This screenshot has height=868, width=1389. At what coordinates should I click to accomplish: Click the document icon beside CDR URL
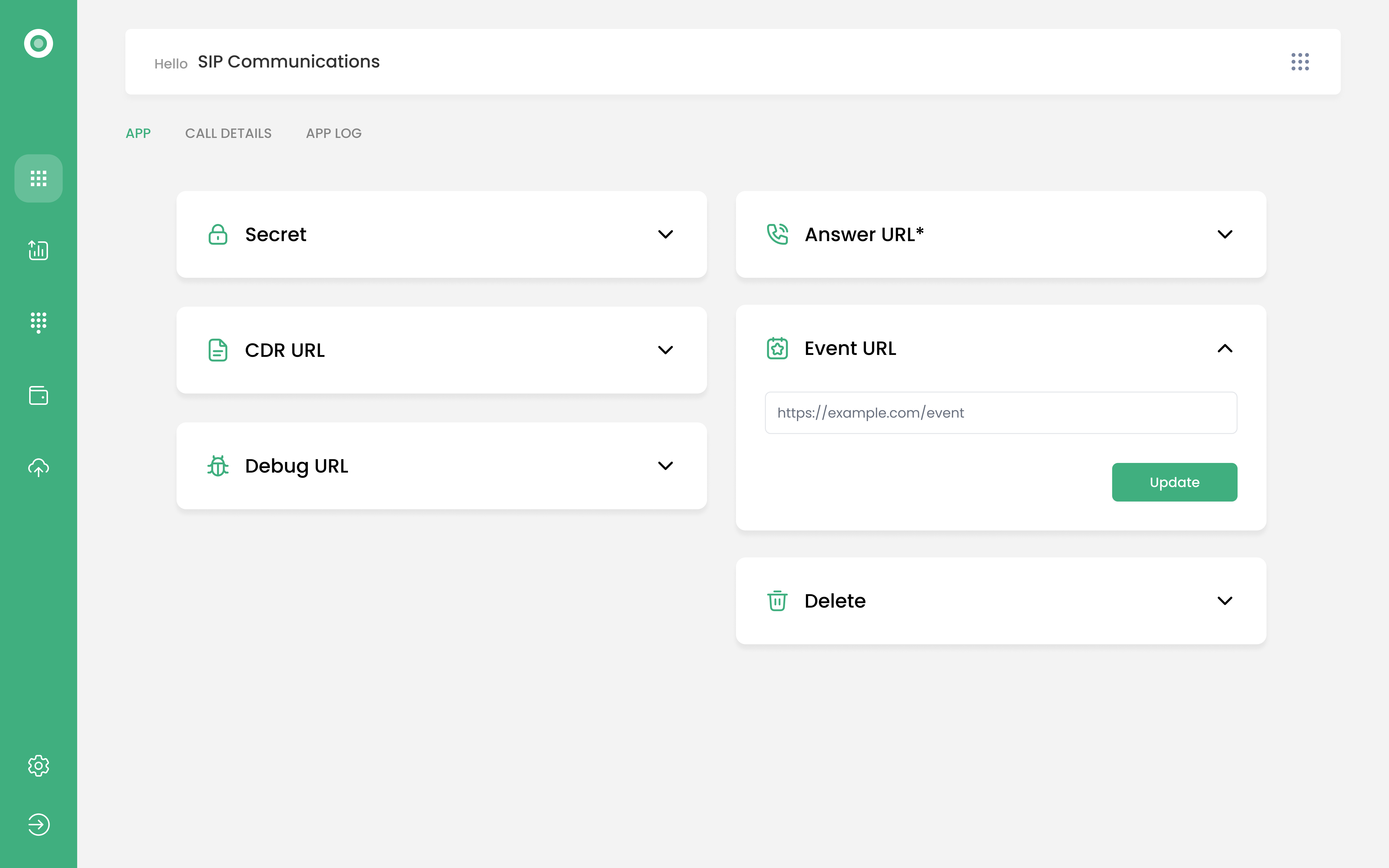click(218, 350)
